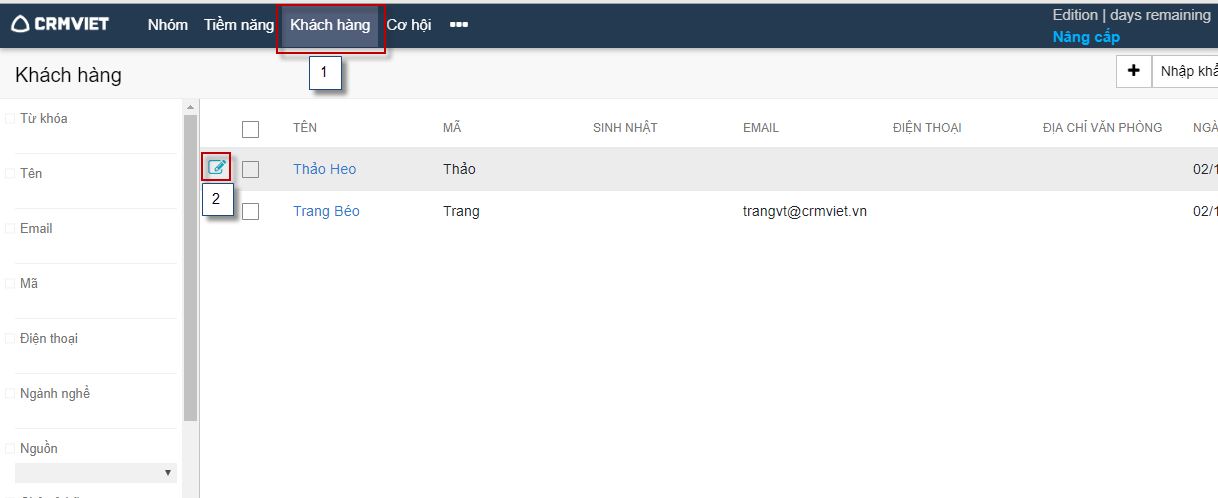Toggle the select-all checkbox in table header

click(x=250, y=129)
